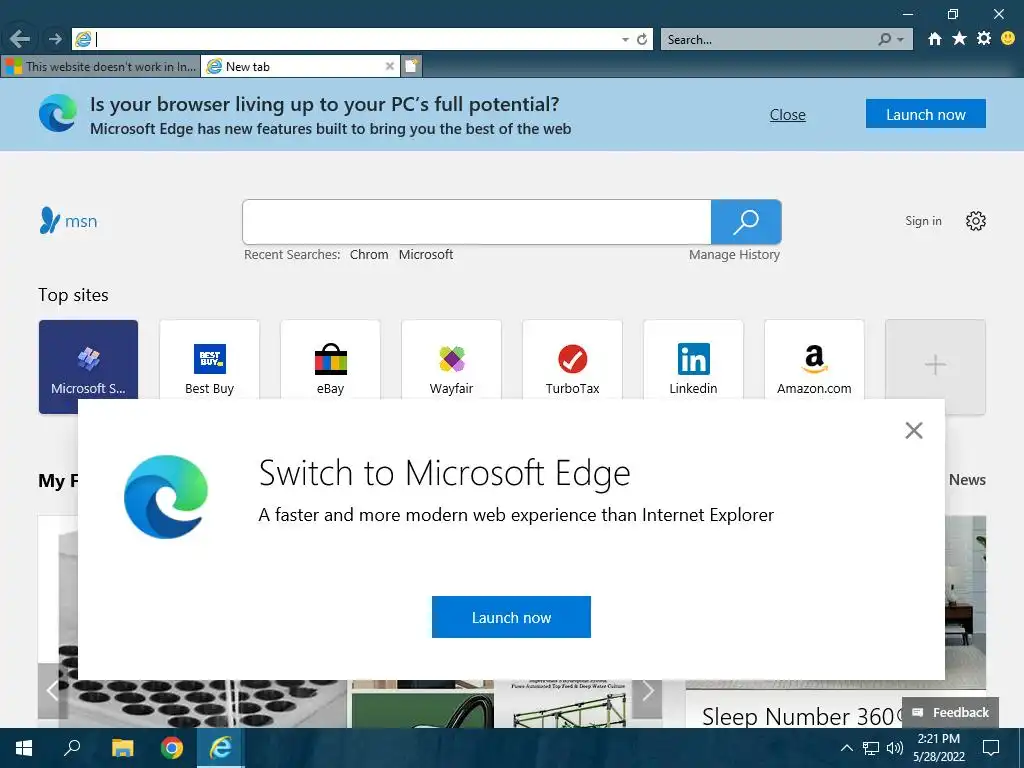Click the msn butterfly logo
The height and width of the screenshot is (768, 1024).
coord(69,221)
